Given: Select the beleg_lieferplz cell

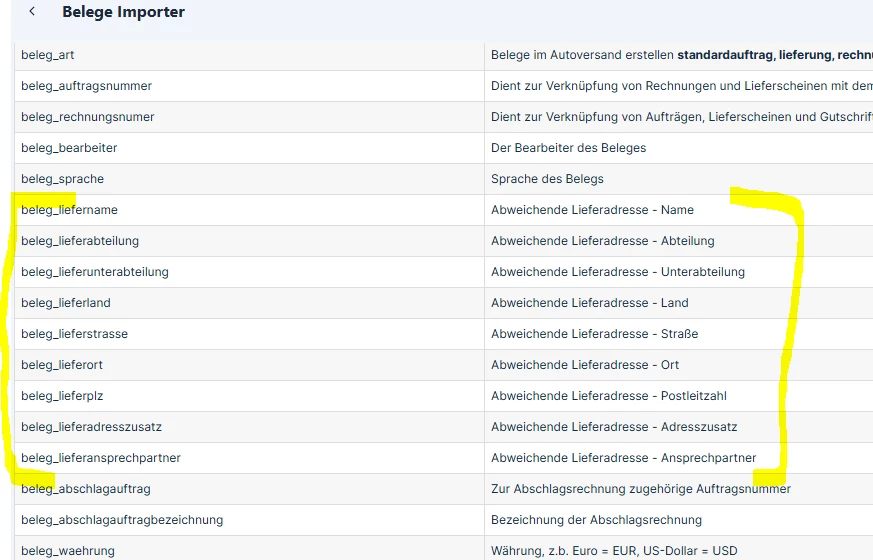Looking at the screenshot, I should [249, 396].
